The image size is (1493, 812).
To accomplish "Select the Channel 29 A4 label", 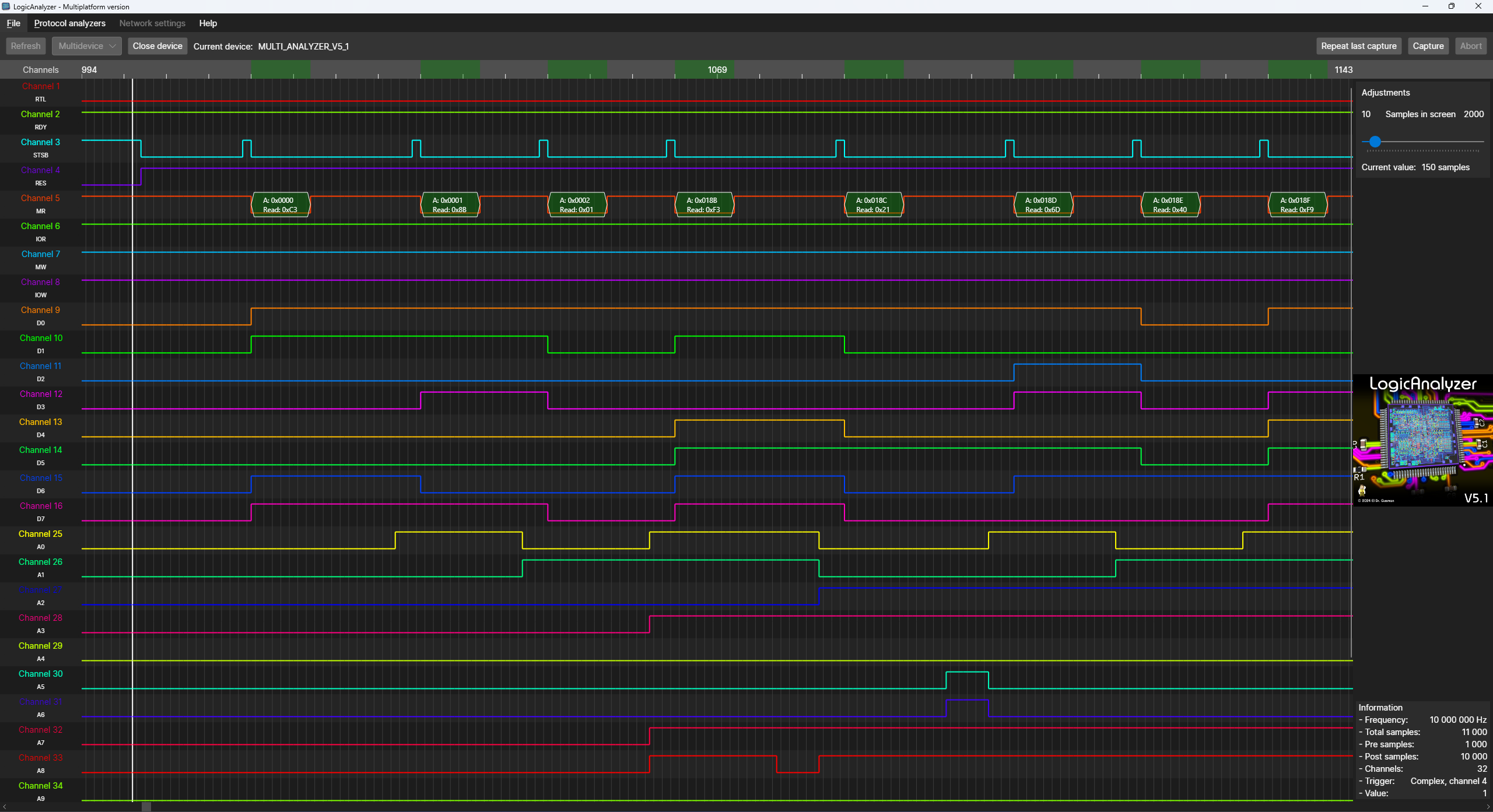I will [x=41, y=652].
